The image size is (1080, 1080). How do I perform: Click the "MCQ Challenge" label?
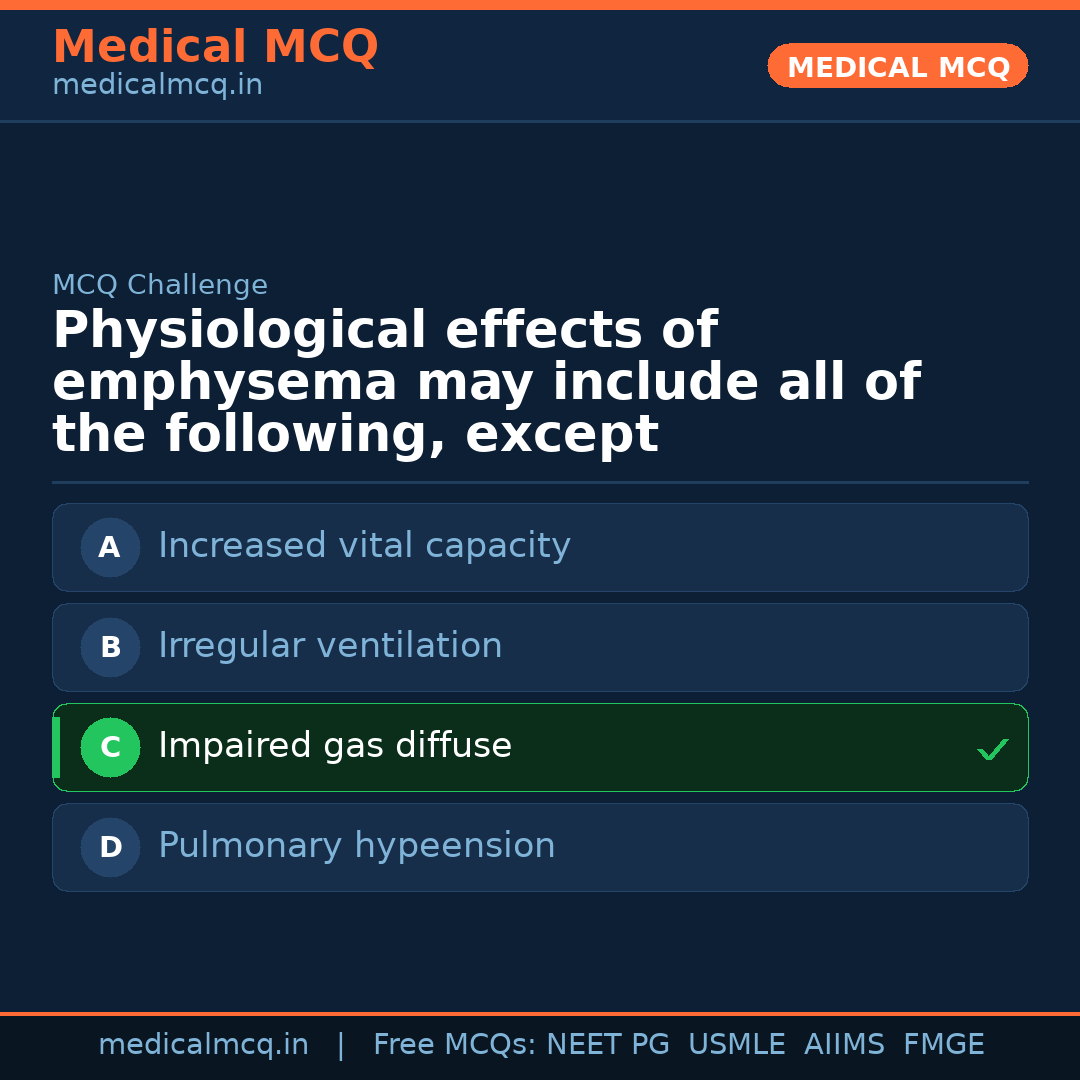160,285
